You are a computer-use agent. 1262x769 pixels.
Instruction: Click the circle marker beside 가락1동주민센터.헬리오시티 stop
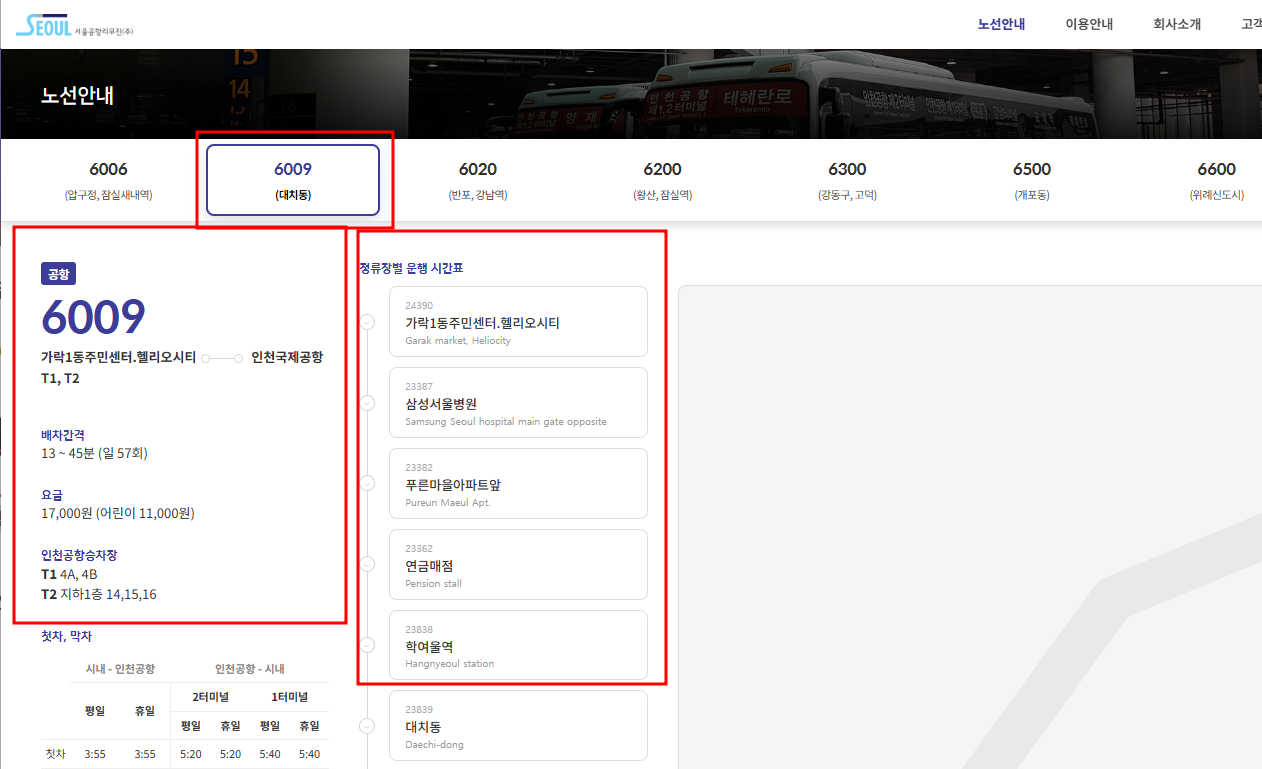click(367, 322)
